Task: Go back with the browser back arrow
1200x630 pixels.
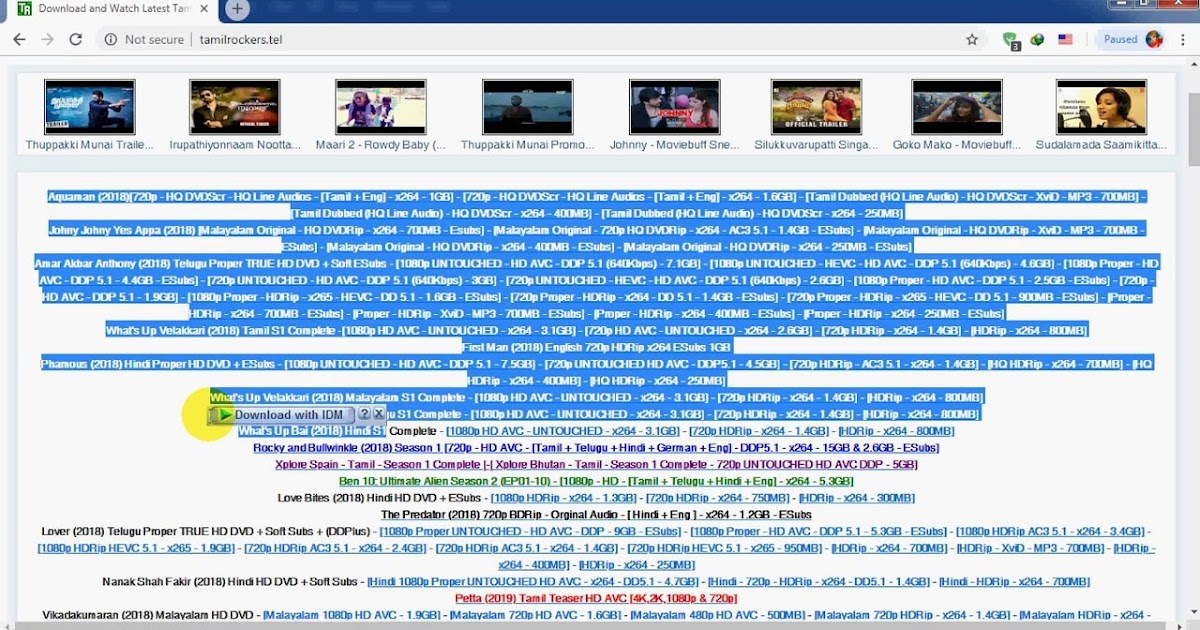Action: click(x=19, y=39)
